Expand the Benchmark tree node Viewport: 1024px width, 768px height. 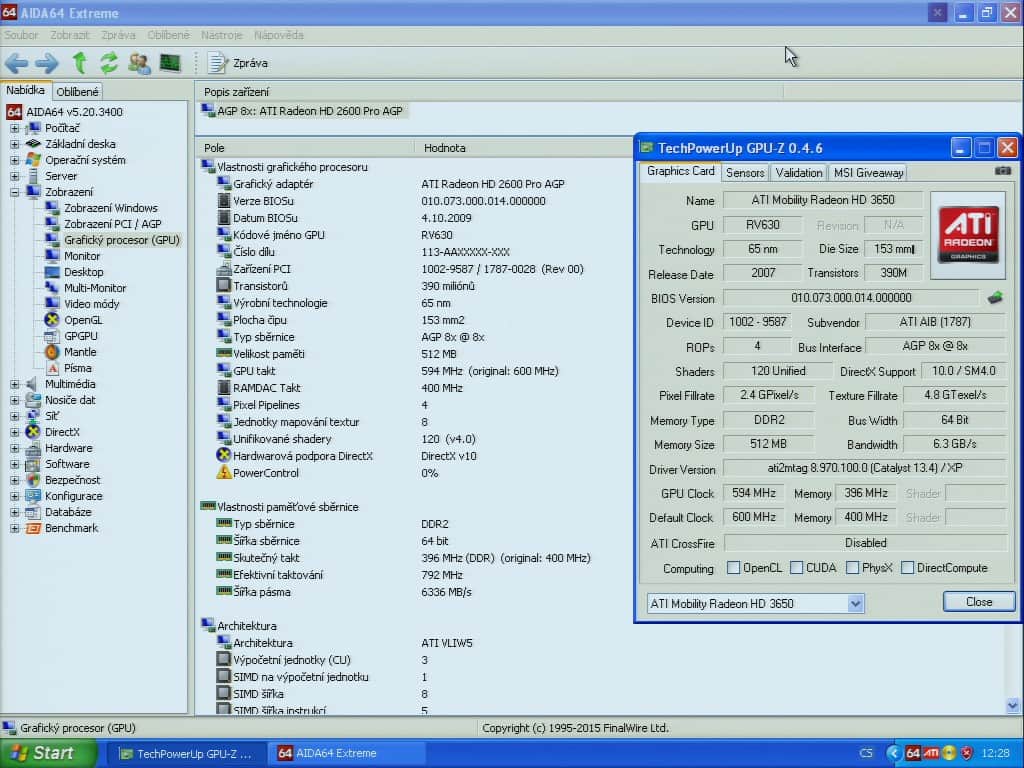[14, 528]
